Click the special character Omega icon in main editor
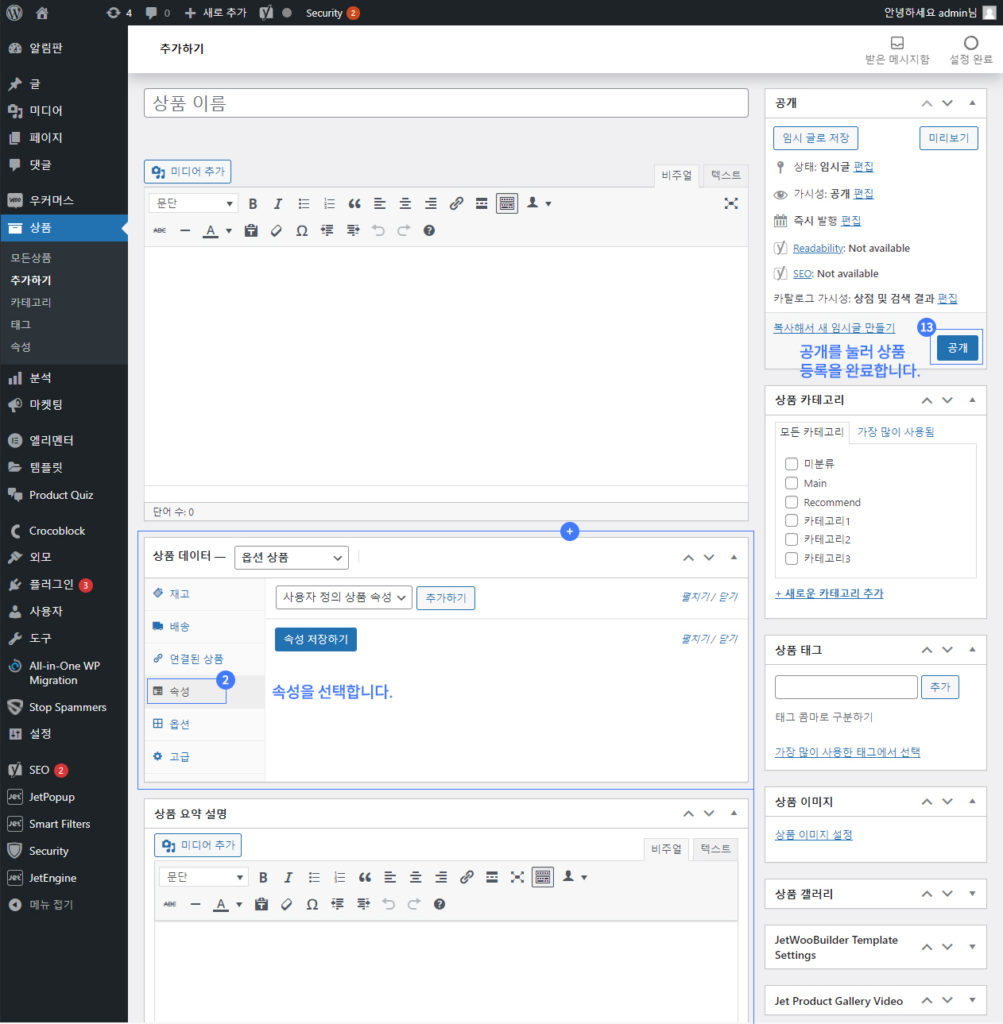This screenshot has width=1003, height=1024. [x=301, y=230]
